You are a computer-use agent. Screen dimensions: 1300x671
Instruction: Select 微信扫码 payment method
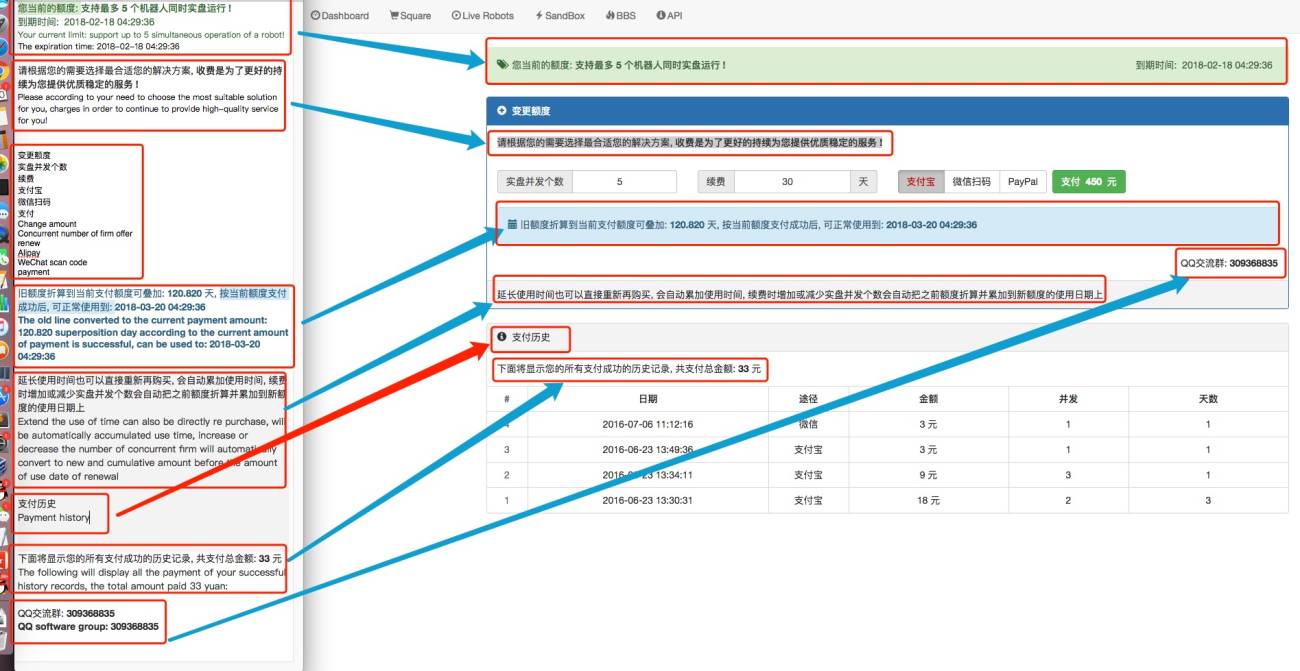point(970,182)
